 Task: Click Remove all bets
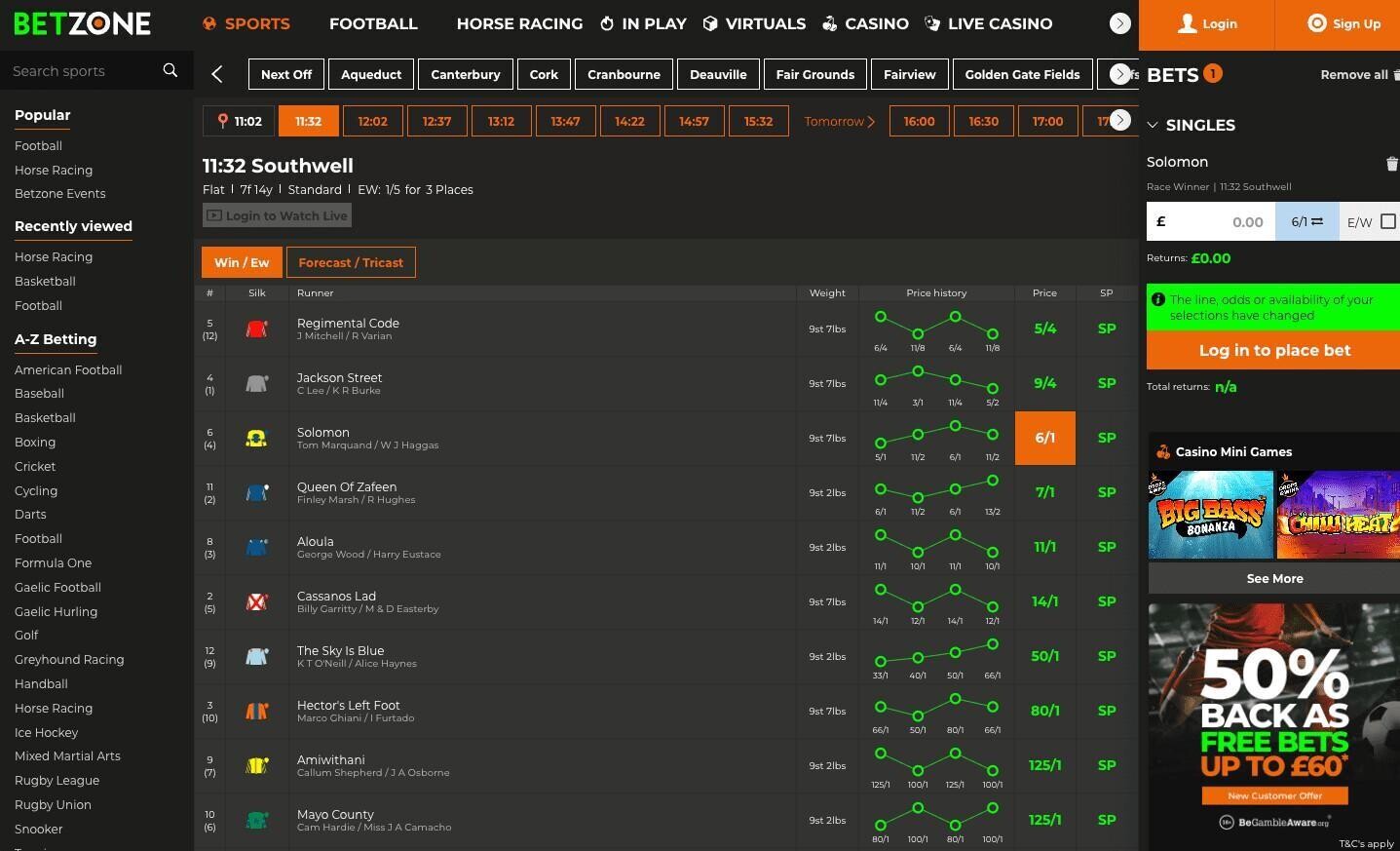[1359, 74]
